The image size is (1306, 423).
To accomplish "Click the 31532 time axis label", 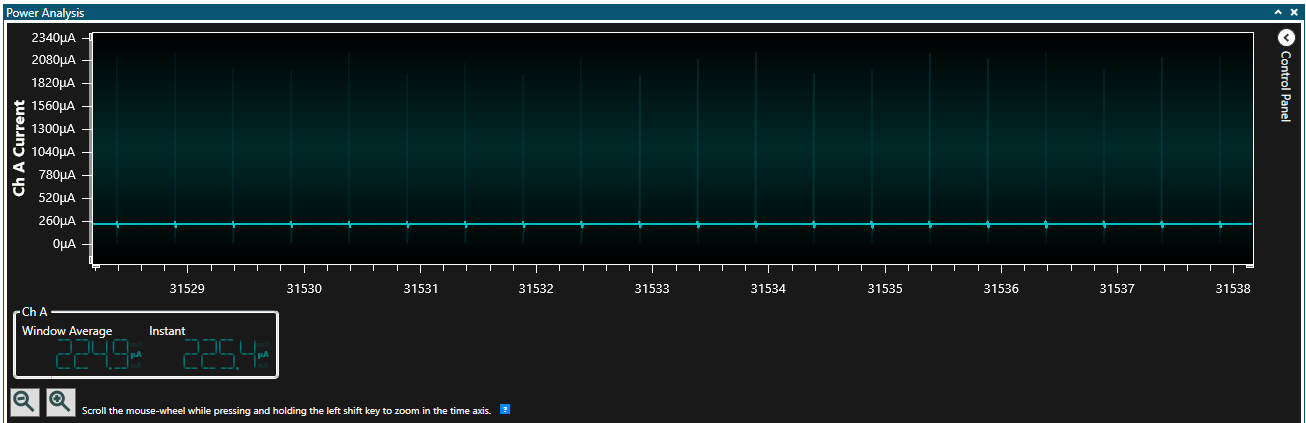I will coord(536,288).
